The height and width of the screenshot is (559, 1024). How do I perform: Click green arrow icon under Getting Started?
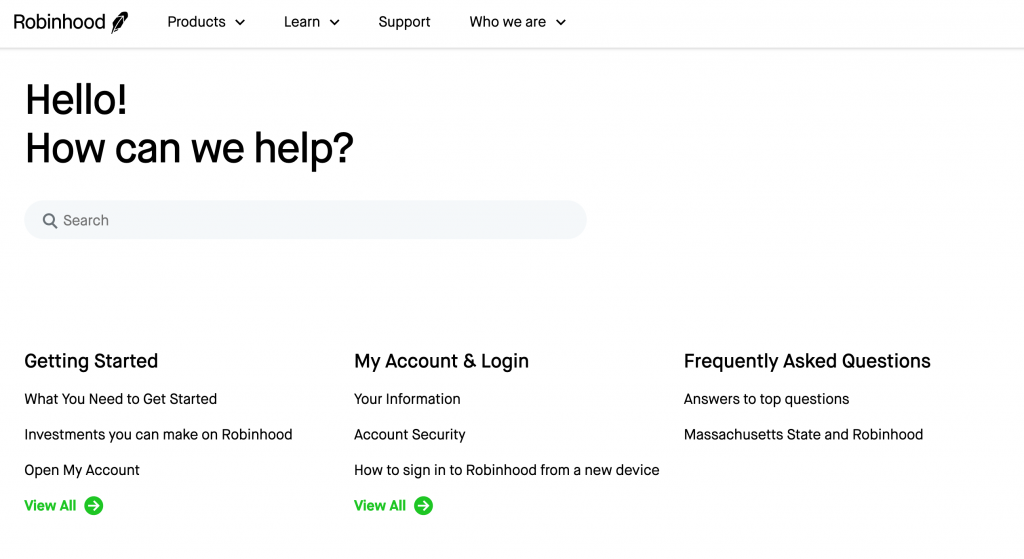[x=94, y=505]
